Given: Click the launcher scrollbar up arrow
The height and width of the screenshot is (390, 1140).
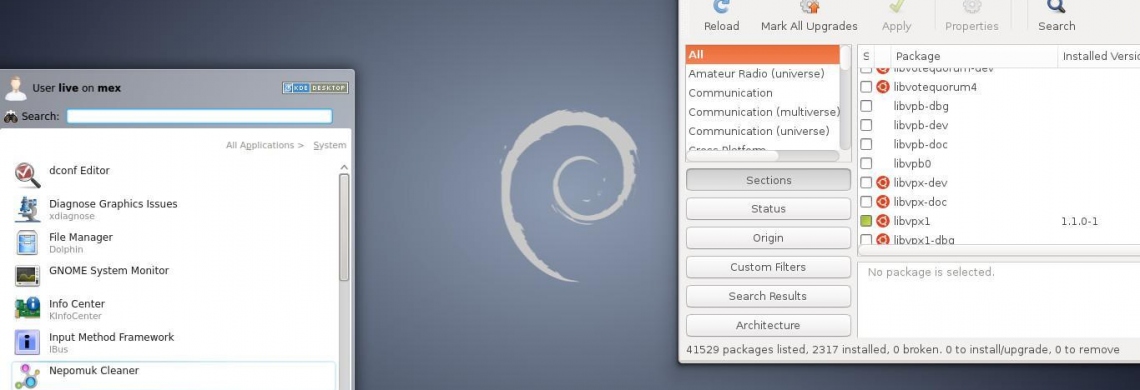Looking at the screenshot, I should (344, 167).
